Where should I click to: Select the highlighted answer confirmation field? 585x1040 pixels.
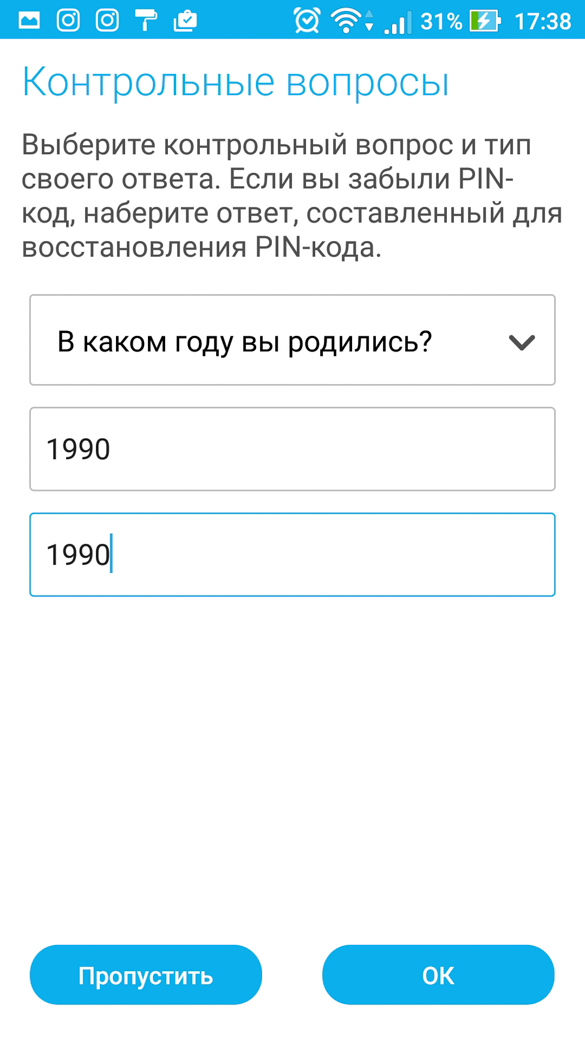pyautogui.click(x=292, y=554)
